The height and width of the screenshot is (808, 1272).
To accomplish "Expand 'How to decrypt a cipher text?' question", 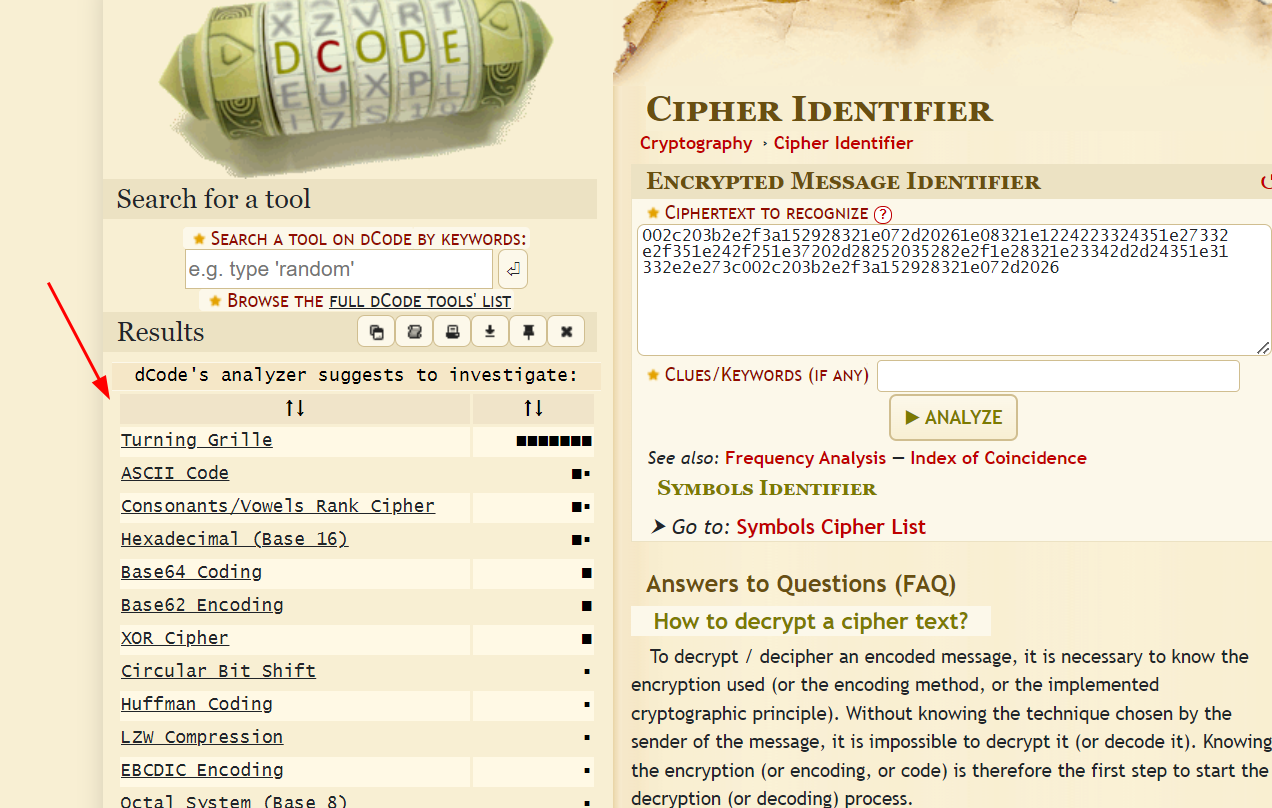I will click(810, 621).
